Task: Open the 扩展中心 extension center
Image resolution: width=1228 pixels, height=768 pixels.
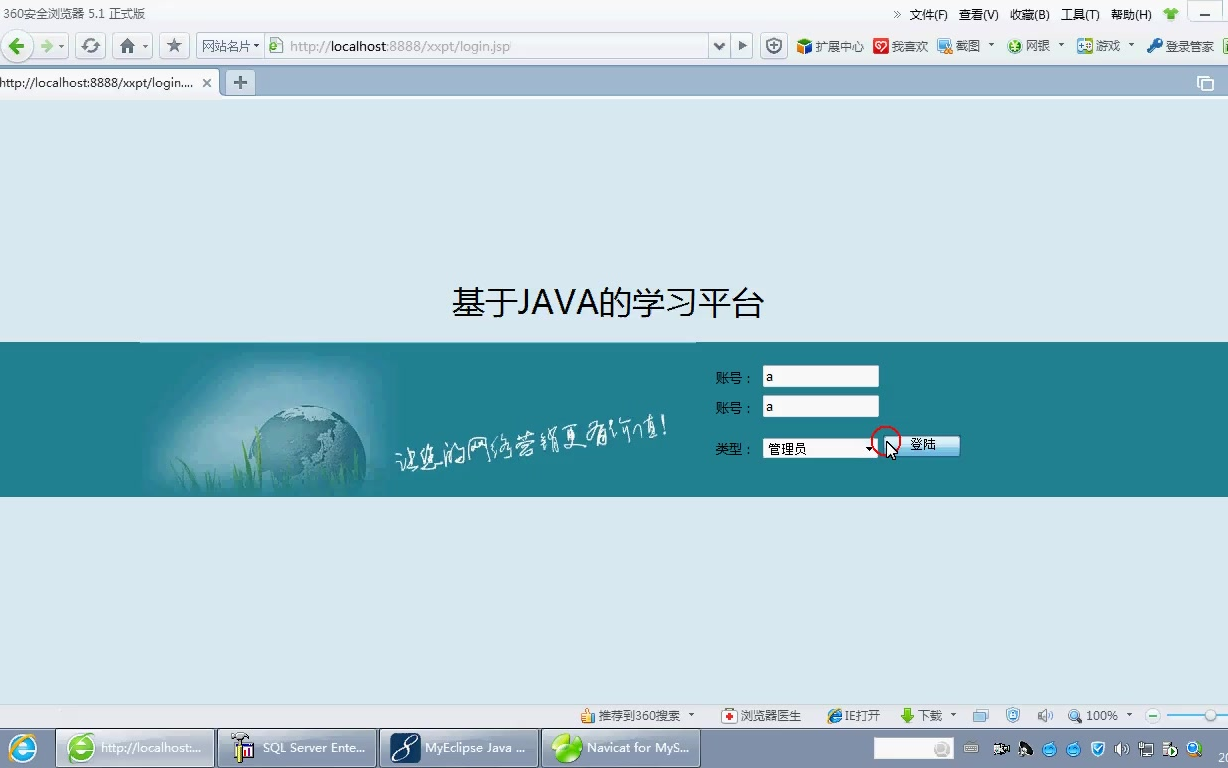Action: [x=830, y=45]
